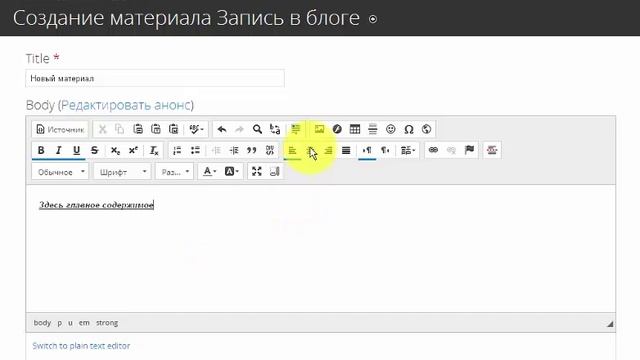640x360 pixels.
Task: Click the Undo arrow icon
Action: coord(222,129)
